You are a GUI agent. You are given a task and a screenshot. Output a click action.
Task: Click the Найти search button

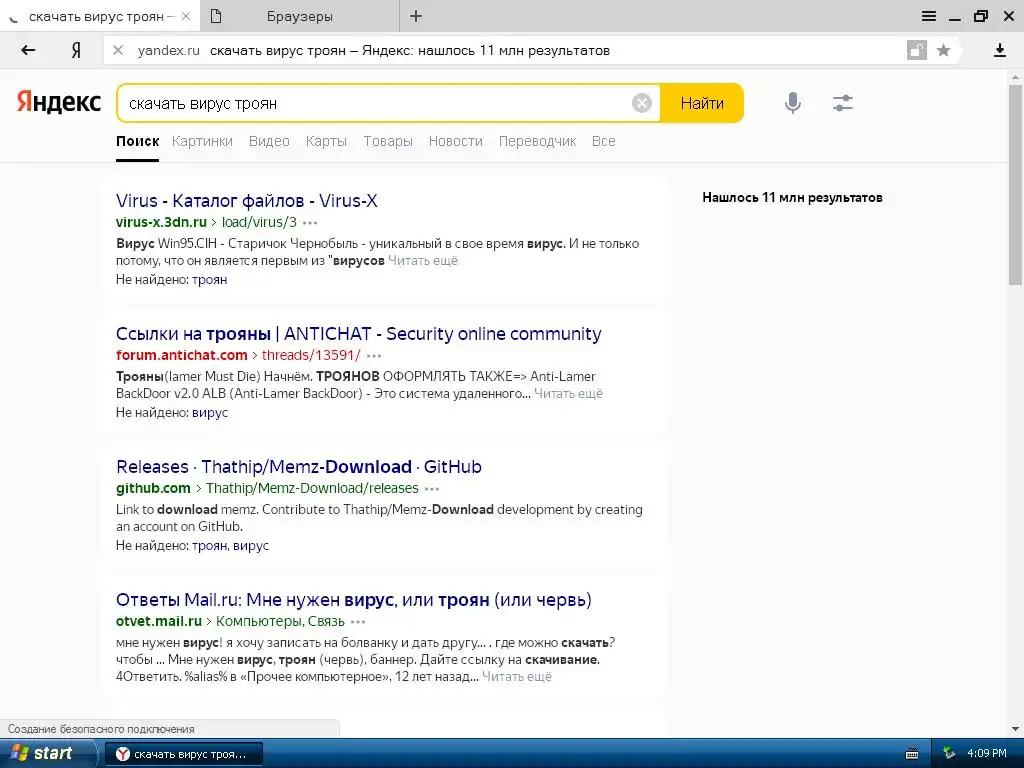pos(702,103)
